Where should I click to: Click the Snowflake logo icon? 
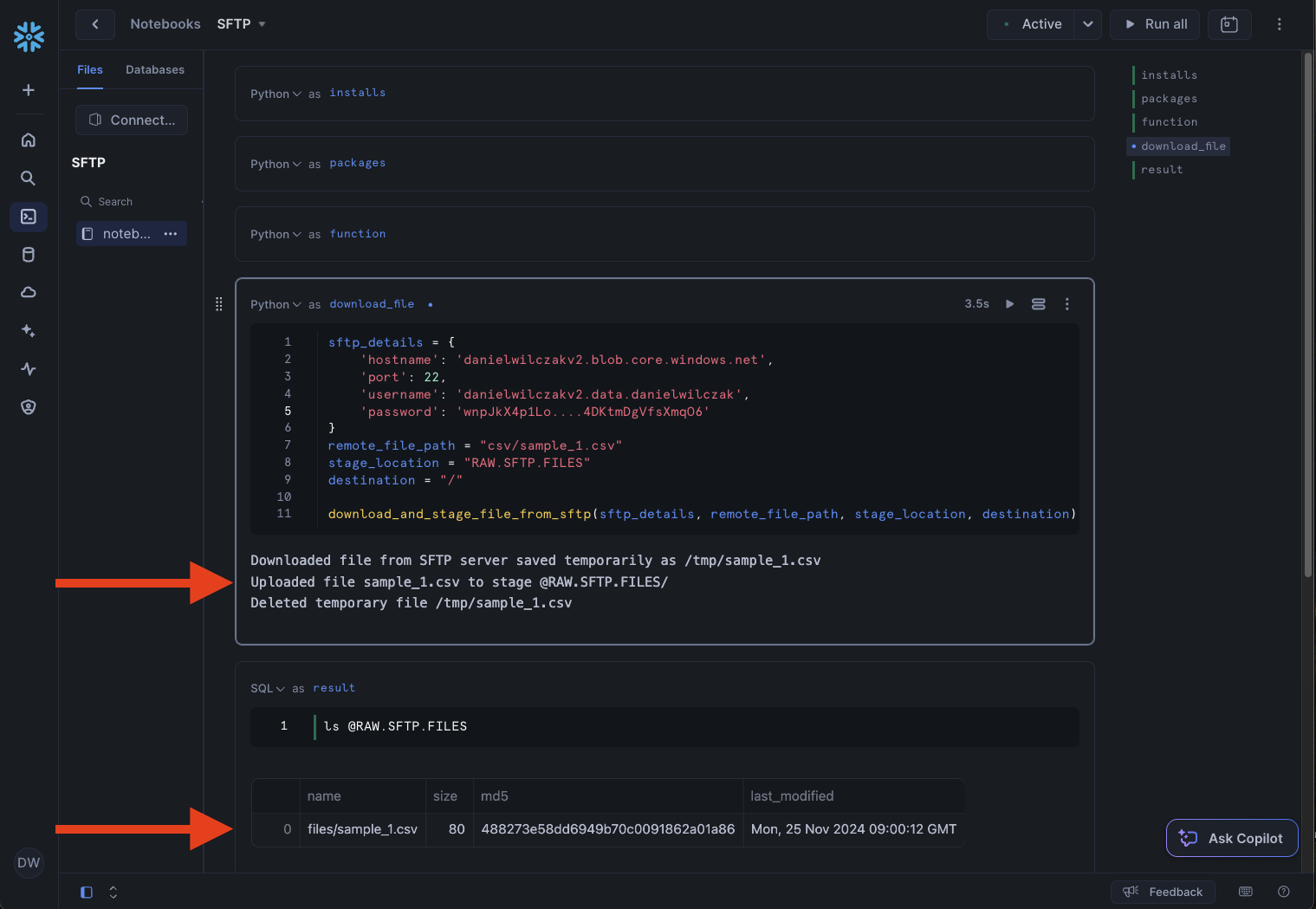tap(29, 36)
